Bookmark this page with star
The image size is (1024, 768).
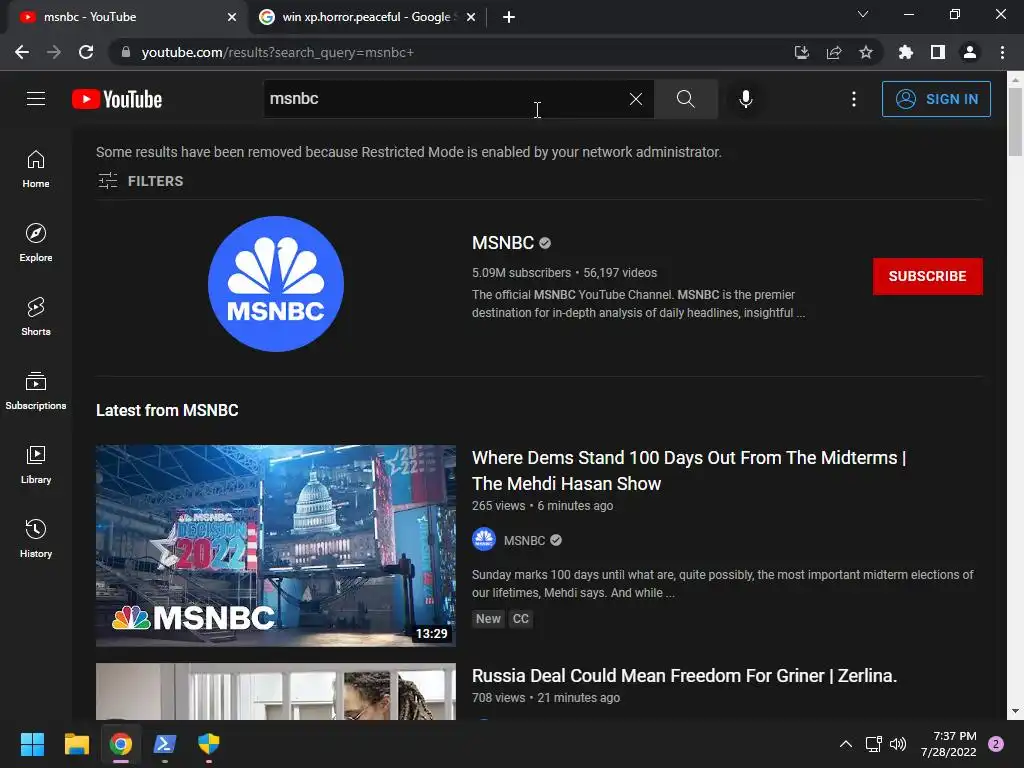click(866, 52)
